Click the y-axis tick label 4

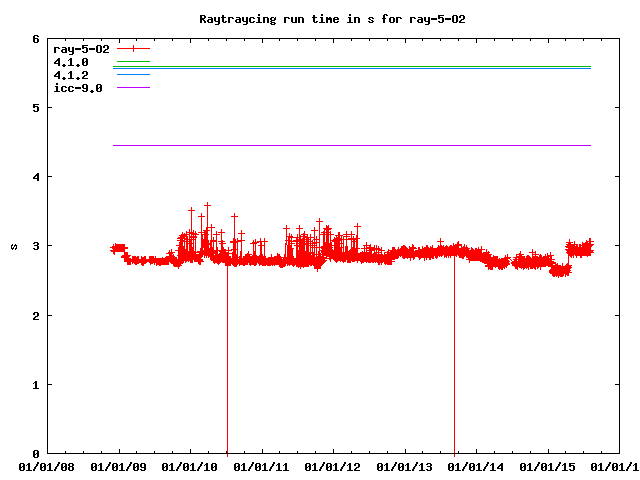coord(36,177)
